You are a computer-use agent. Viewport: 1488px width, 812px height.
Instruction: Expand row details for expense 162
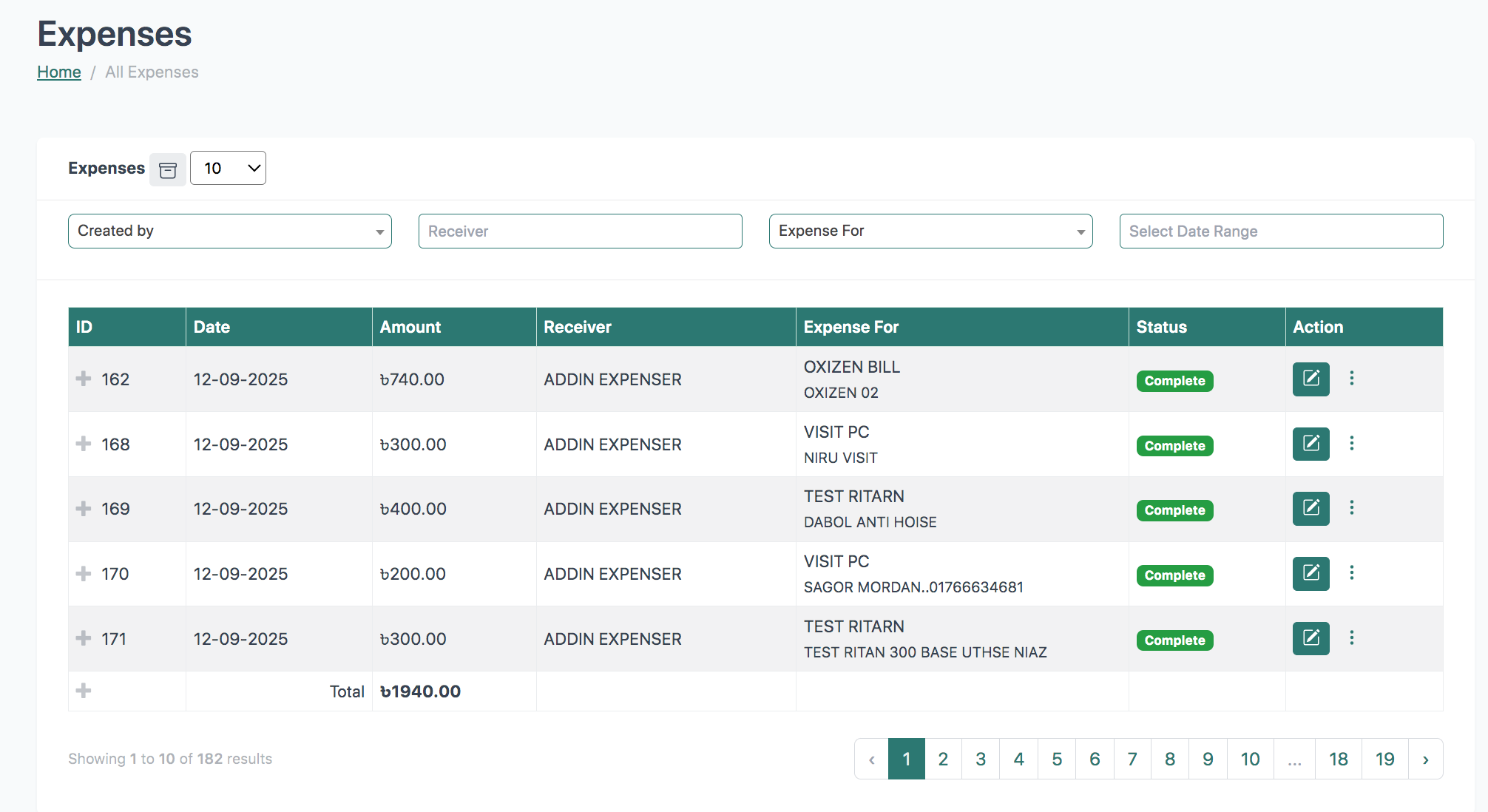[x=84, y=379]
